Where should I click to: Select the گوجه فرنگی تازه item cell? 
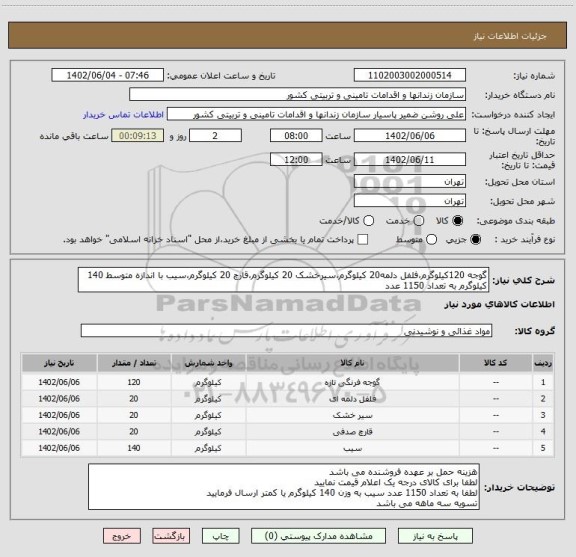(x=352, y=382)
